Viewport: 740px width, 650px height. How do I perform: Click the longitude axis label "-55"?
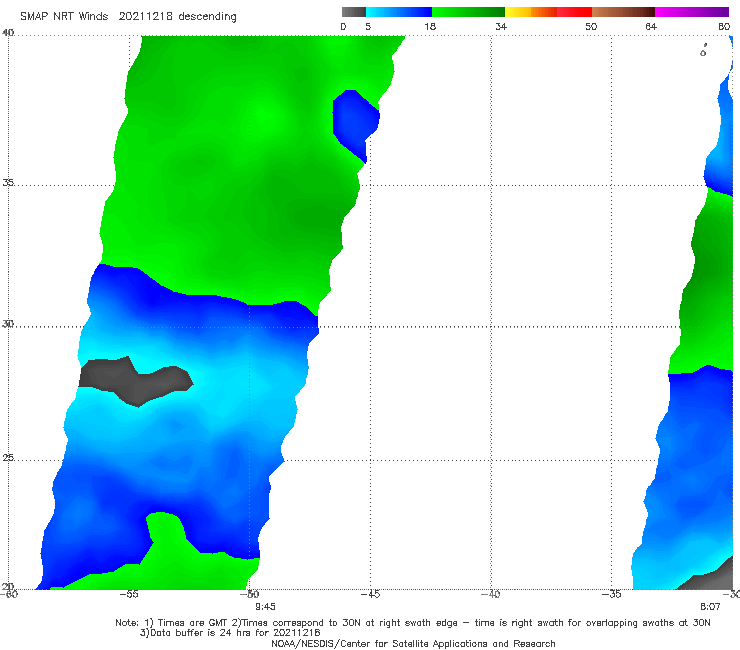click(x=129, y=594)
